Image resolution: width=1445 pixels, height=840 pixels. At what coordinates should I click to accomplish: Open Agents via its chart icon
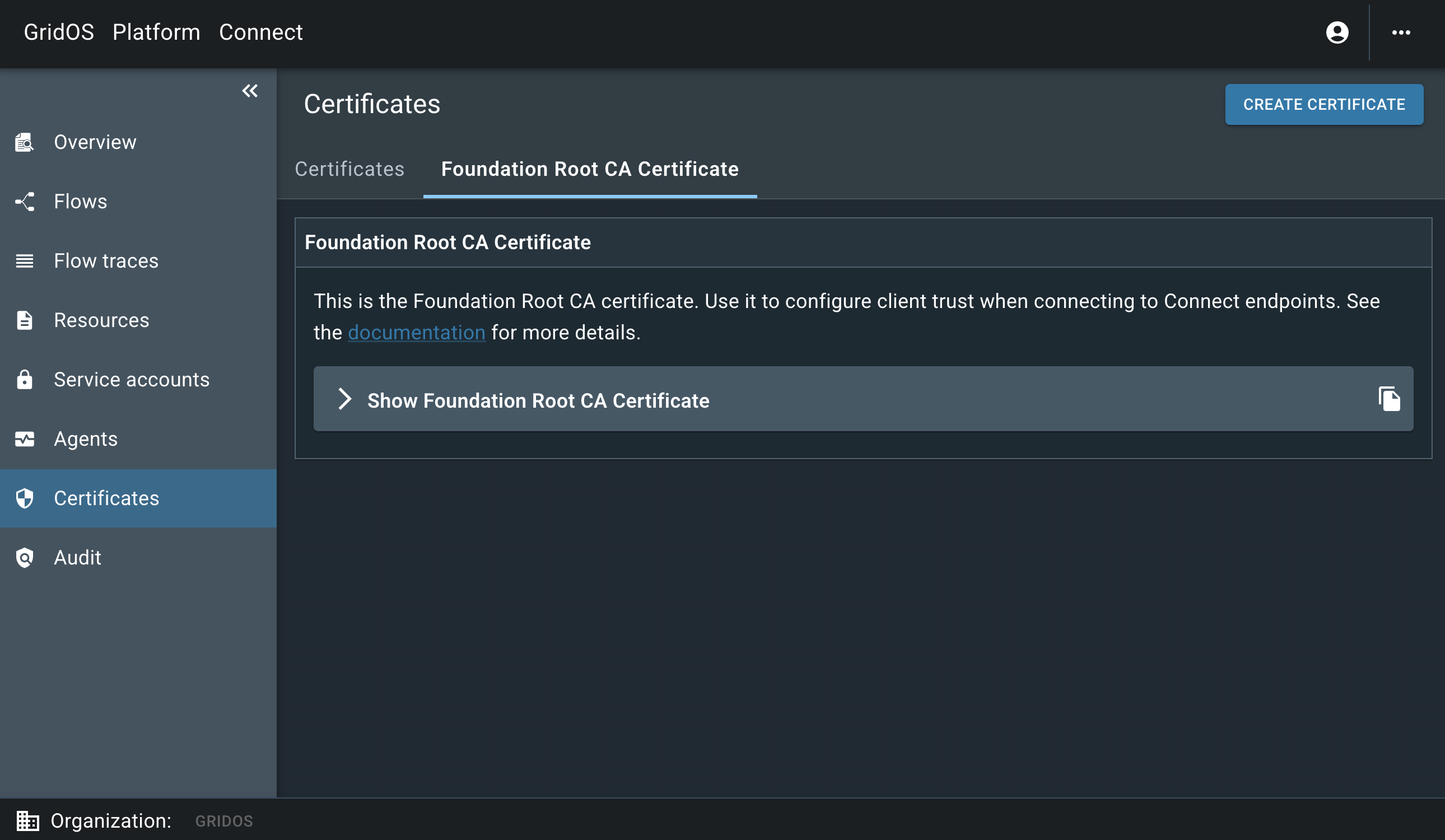tap(24, 439)
